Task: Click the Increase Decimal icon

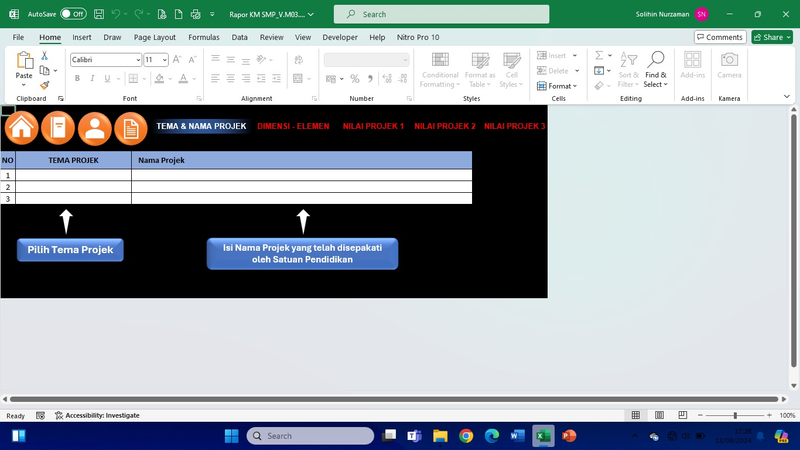Action: (387, 79)
